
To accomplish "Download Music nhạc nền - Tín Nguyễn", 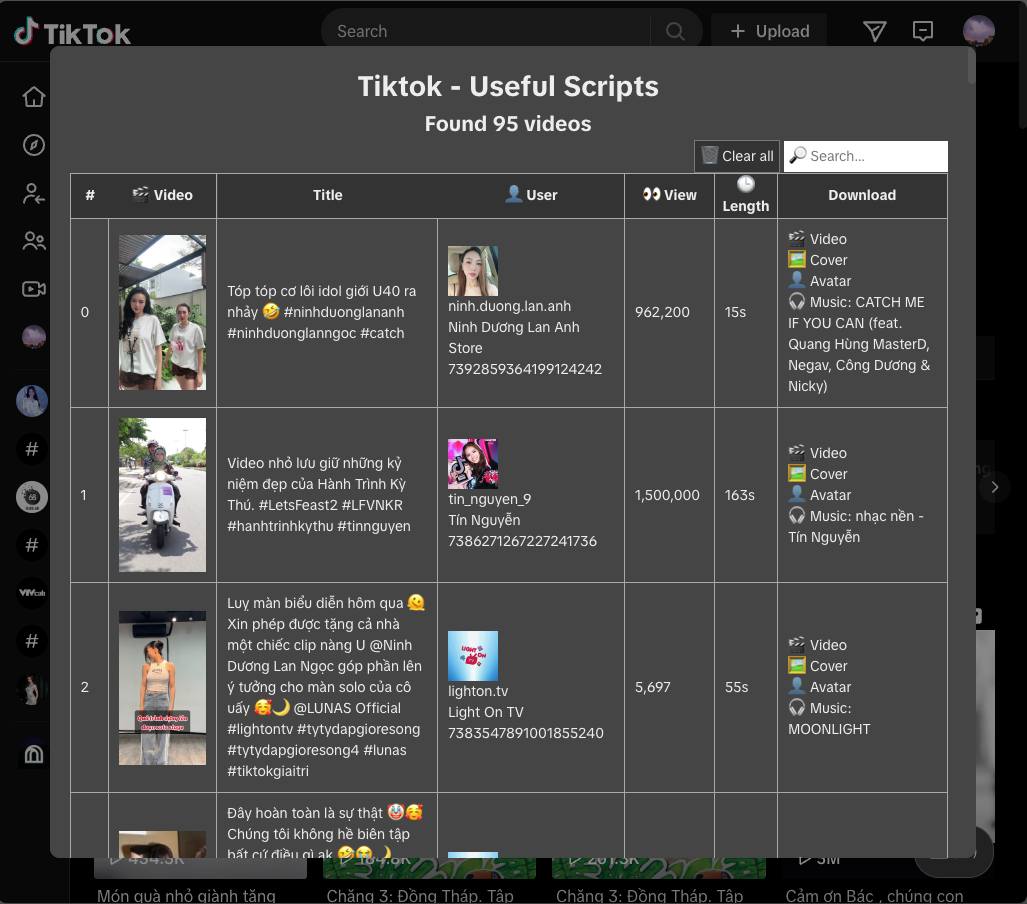I will (855, 527).
